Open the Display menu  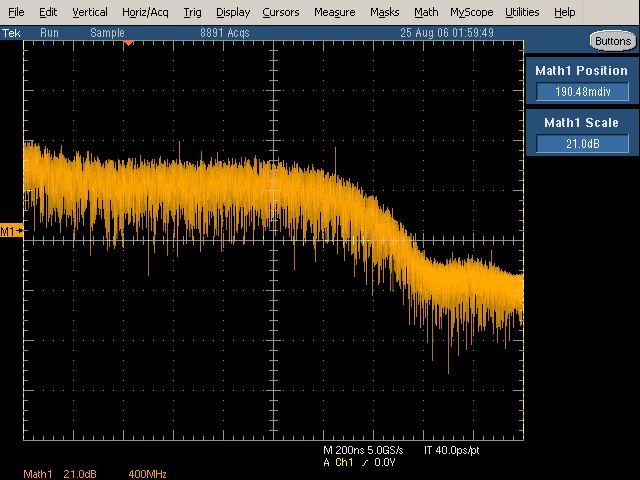[x=233, y=12]
